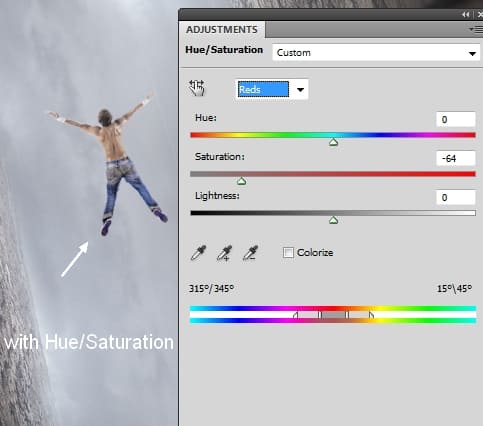483x426 pixels.
Task: Click the 315°/345° range readout
Action: point(211,288)
